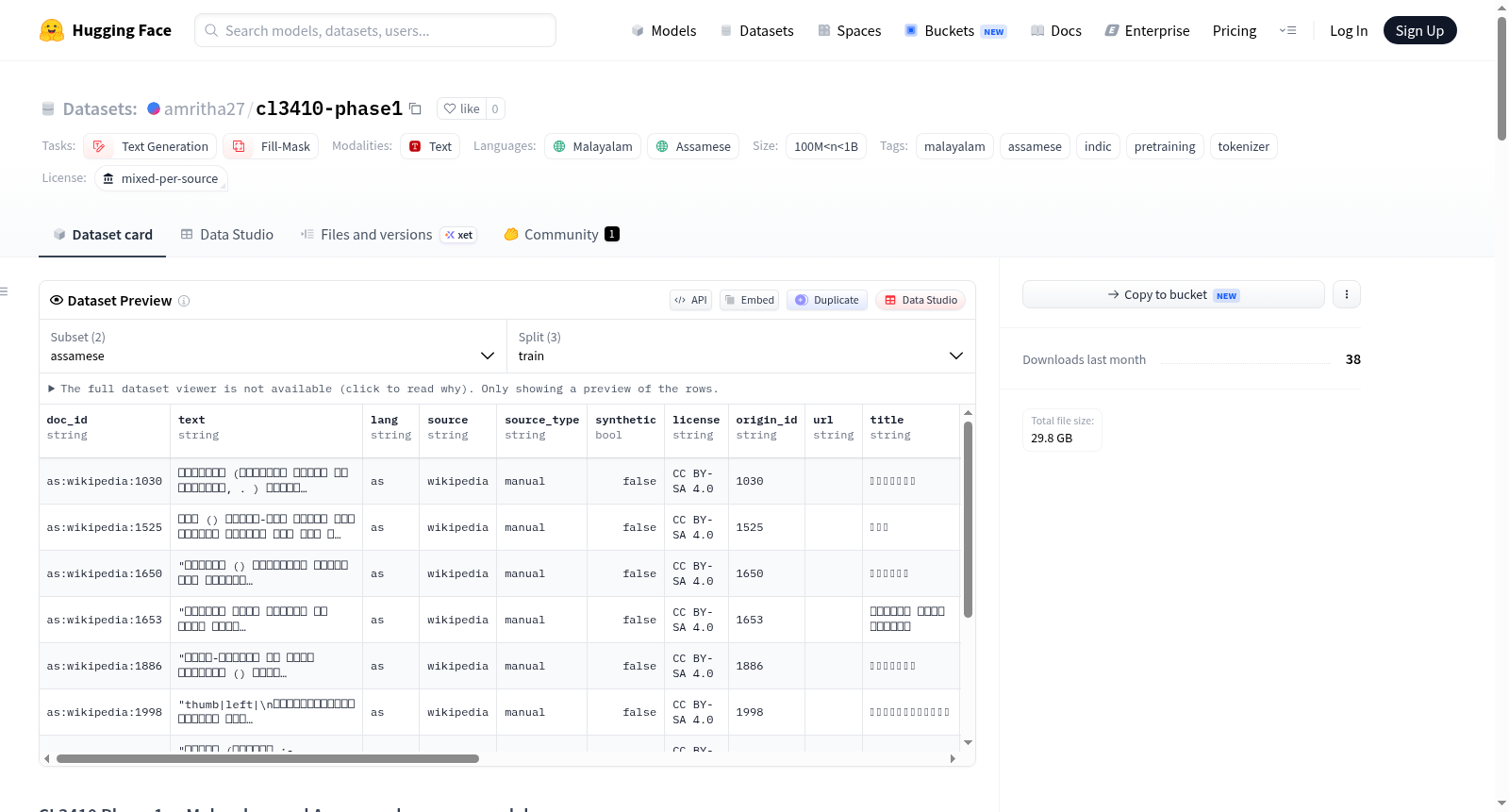Switch to the Dataset card tab

coord(102,235)
